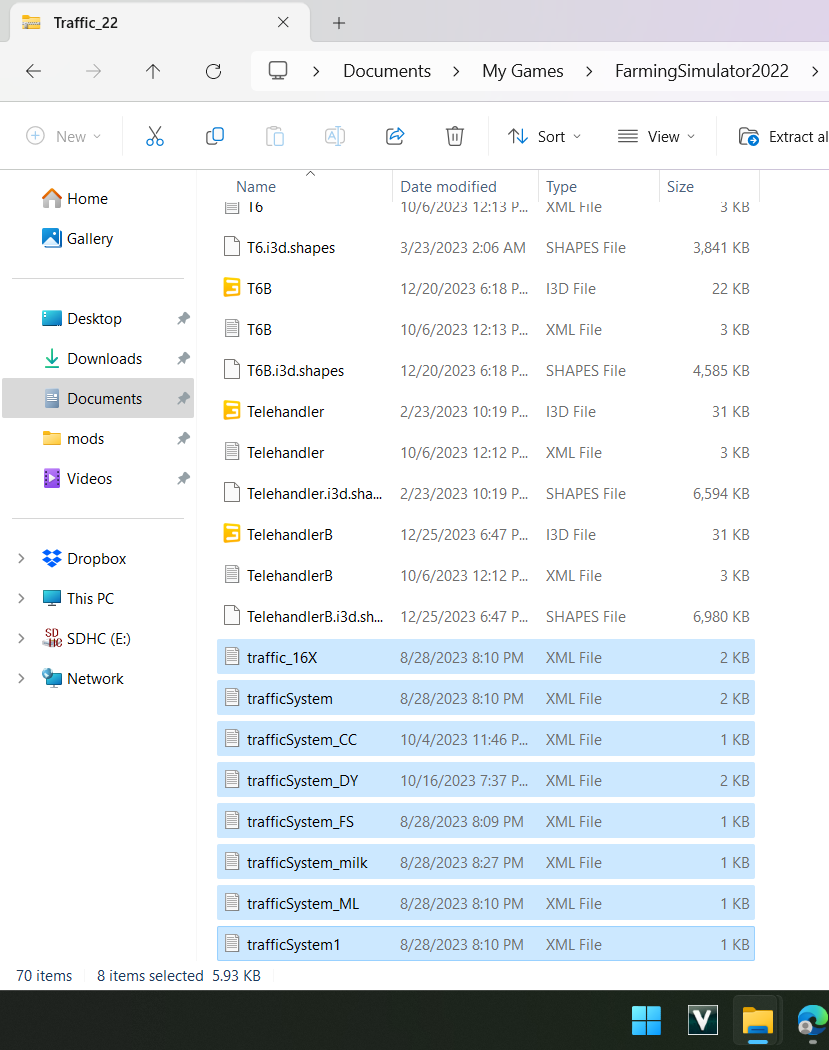Screen dimensions: 829x1050
Task: Click the Delete trash can icon
Action: tap(455, 137)
